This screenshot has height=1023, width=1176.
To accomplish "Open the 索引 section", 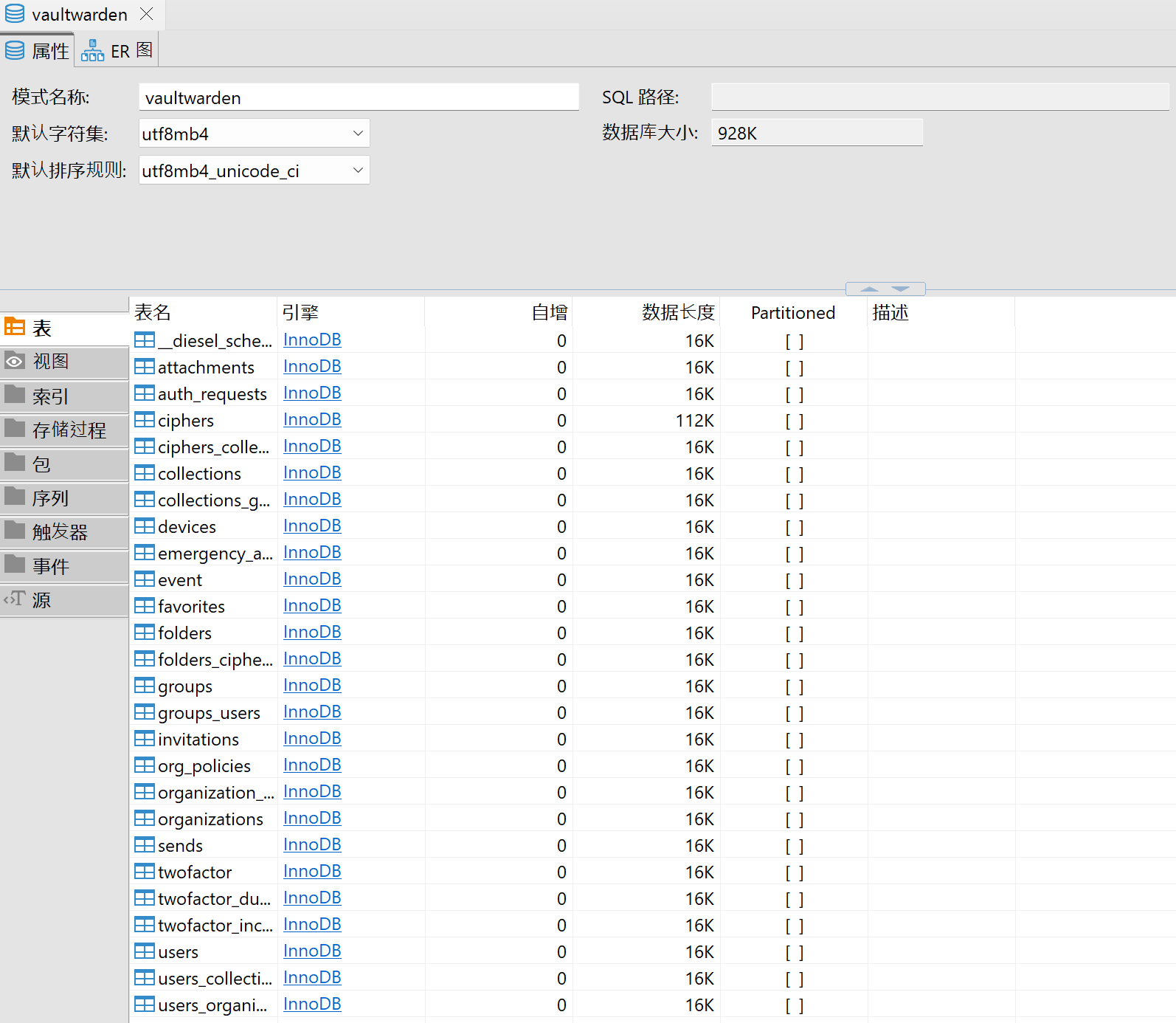I will pos(64,396).
